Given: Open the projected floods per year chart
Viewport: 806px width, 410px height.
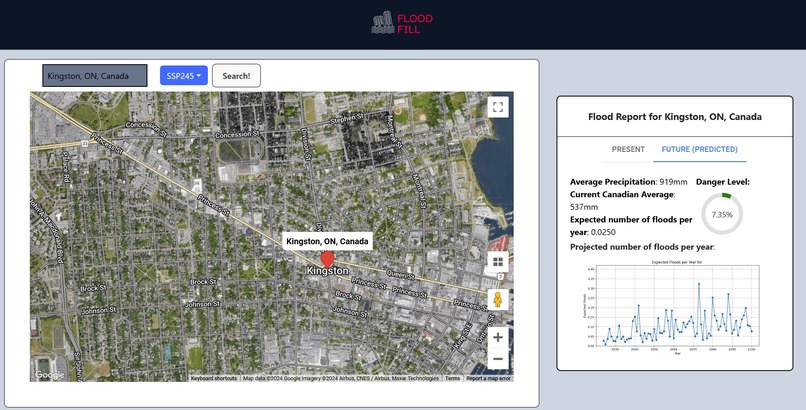Looking at the screenshot, I should (x=672, y=307).
